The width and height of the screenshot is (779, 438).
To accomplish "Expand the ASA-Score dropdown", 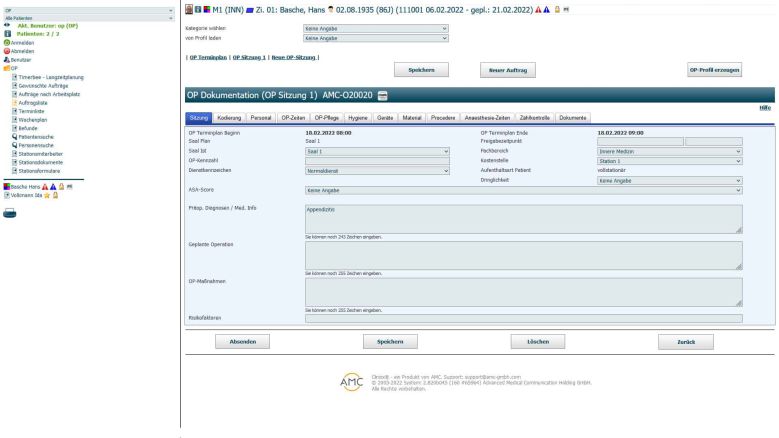I will click(522, 189).
